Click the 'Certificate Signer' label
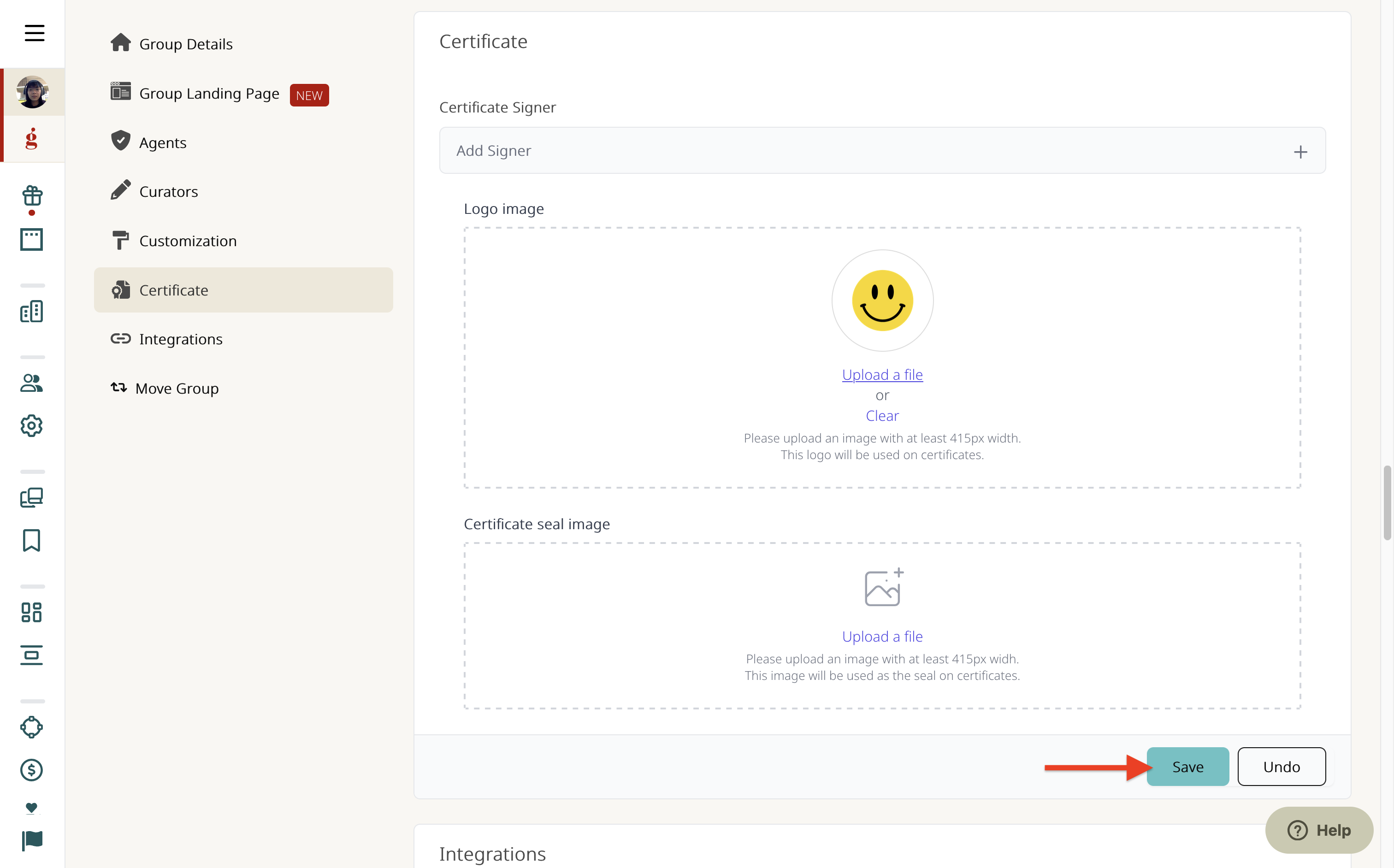Image resolution: width=1394 pixels, height=868 pixels. tap(497, 107)
